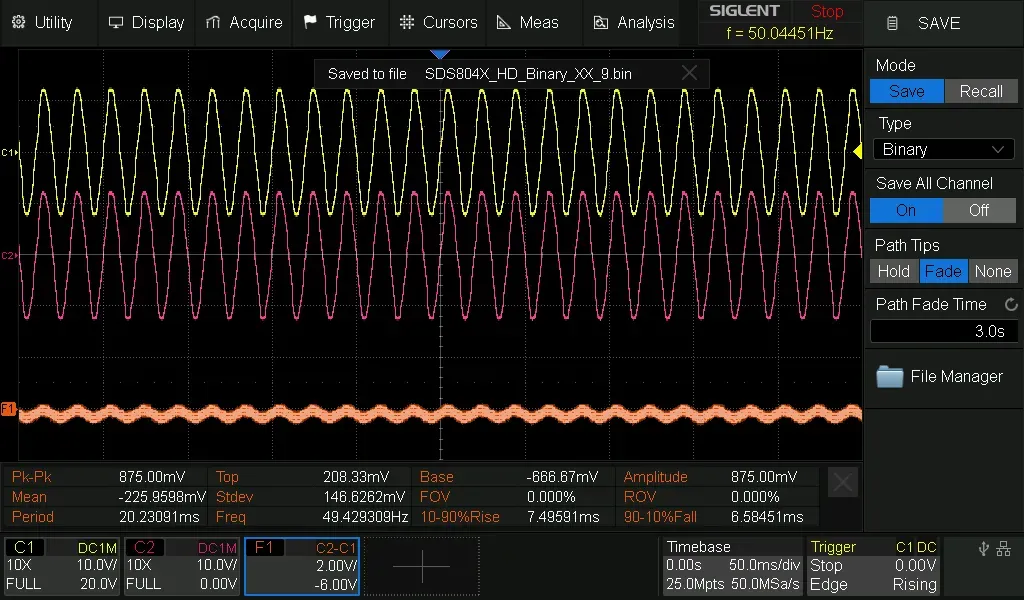Expand the Type Binary dropdown
The image size is (1024, 600).
(943, 149)
